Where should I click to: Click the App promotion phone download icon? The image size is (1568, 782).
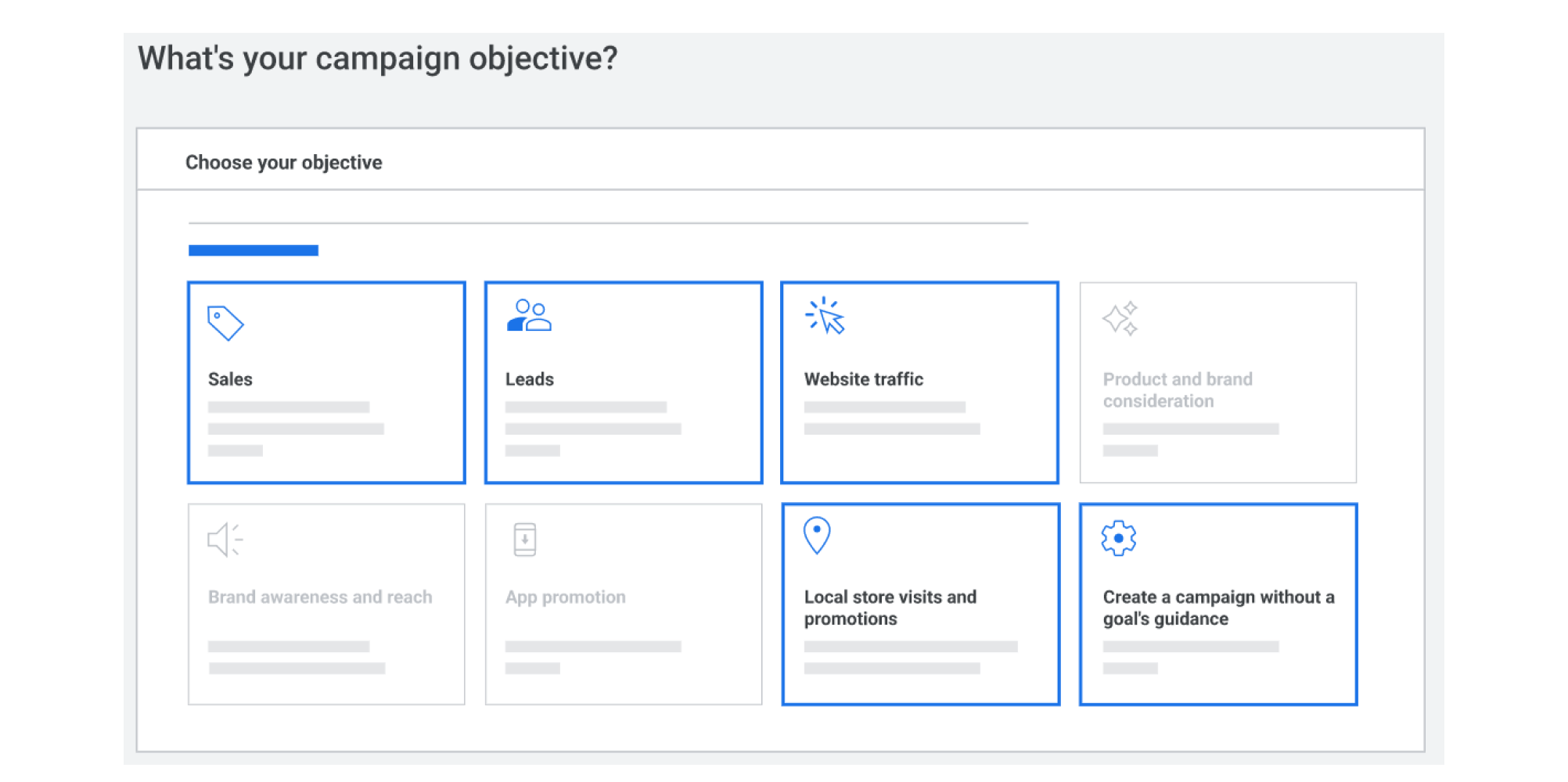[x=524, y=540]
